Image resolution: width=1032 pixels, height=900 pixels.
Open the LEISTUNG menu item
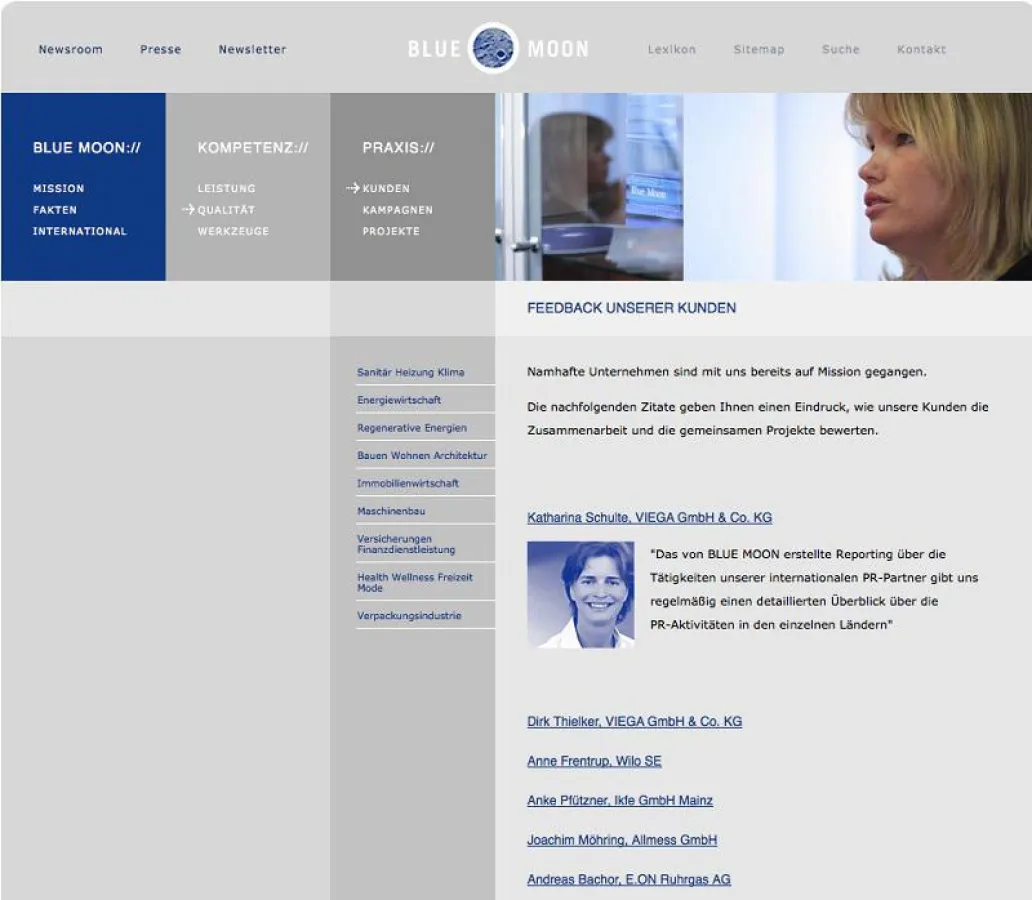click(x=226, y=188)
